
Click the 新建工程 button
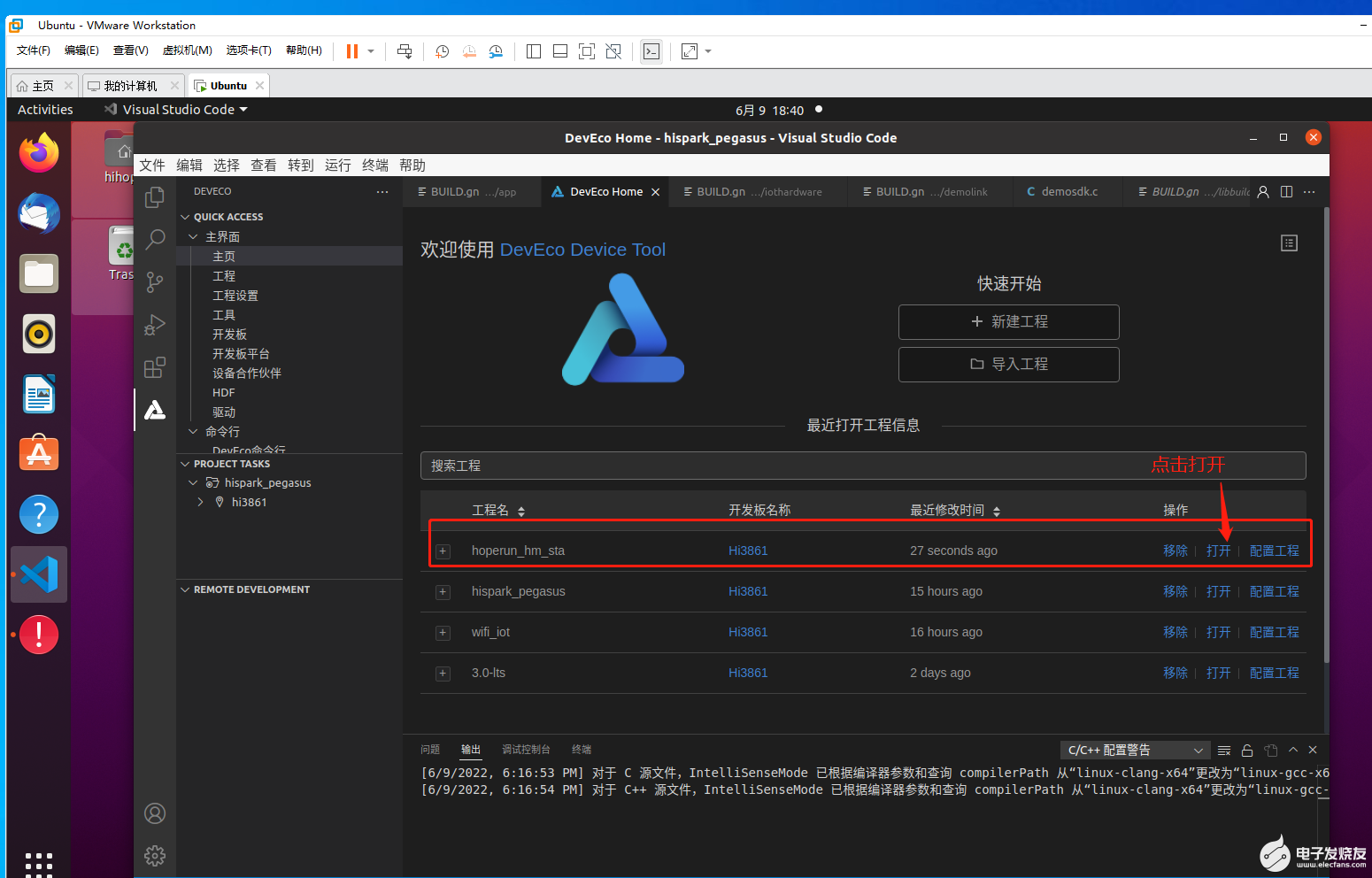(x=1009, y=322)
